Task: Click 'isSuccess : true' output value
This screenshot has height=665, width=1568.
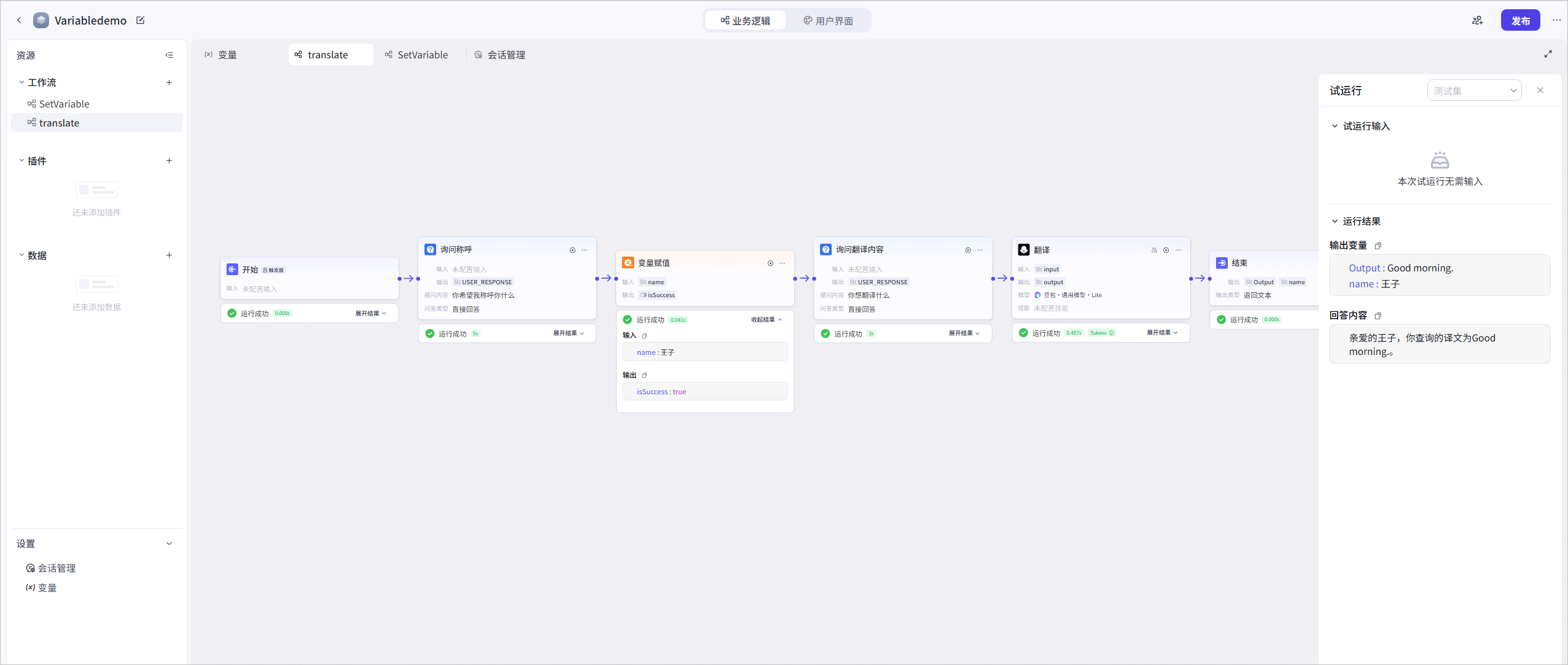Action: pyautogui.click(x=661, y=392)
